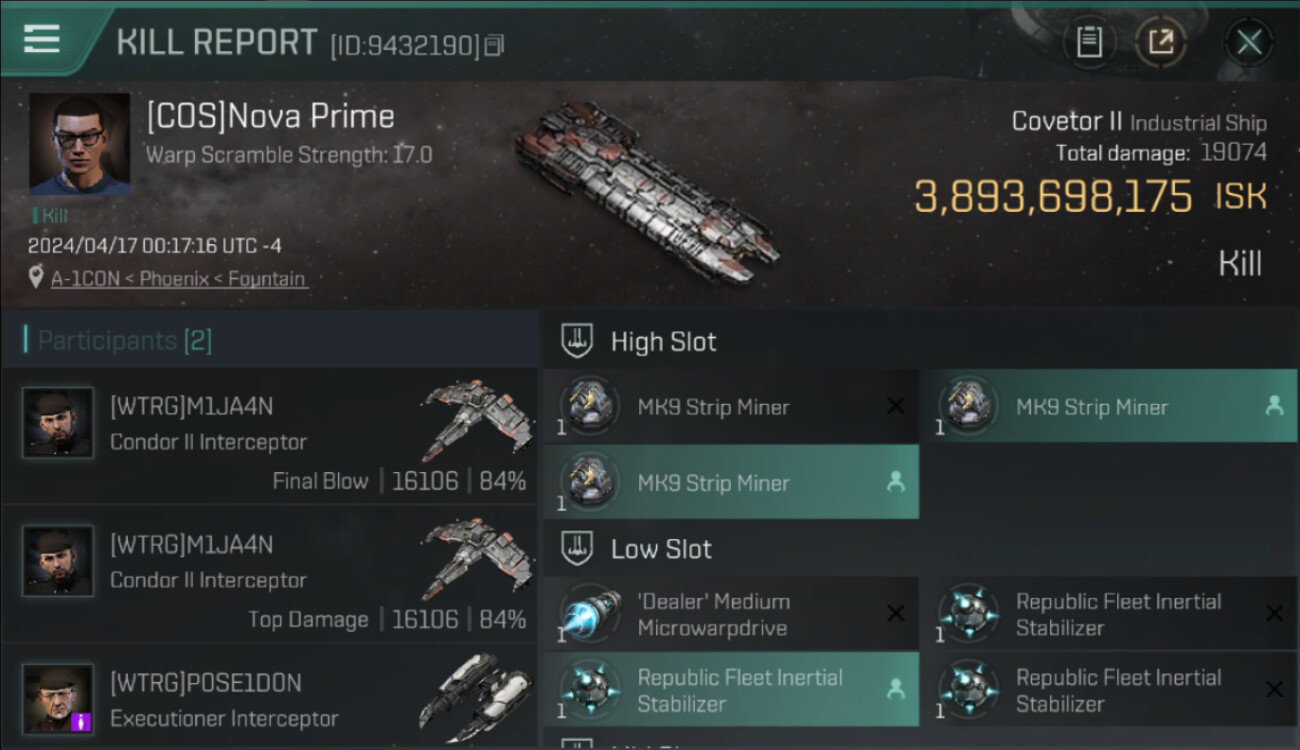View Nova Prime's character portrait

click(x=79, y=144)
